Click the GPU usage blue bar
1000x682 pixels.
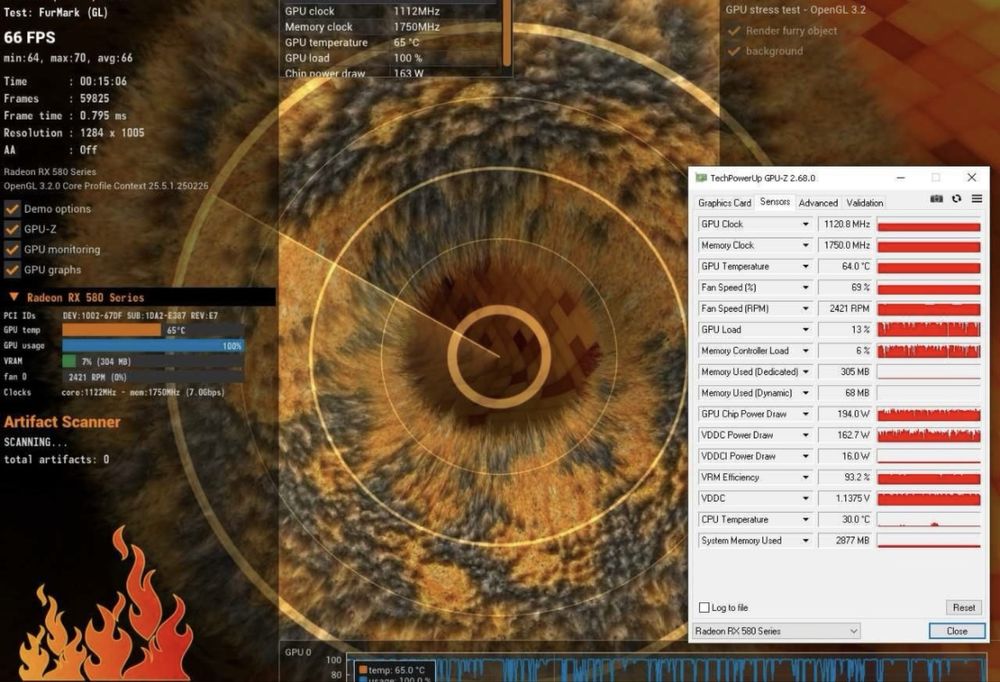(153, 345)
